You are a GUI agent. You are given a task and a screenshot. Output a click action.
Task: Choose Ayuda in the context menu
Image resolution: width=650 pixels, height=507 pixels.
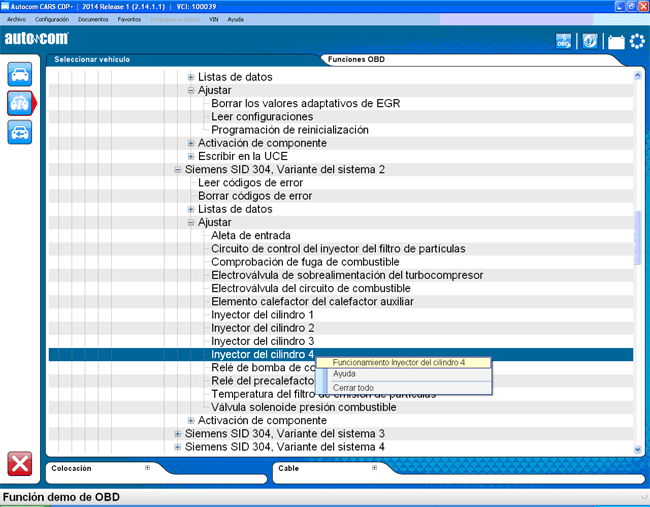click(x=404, y=374)
